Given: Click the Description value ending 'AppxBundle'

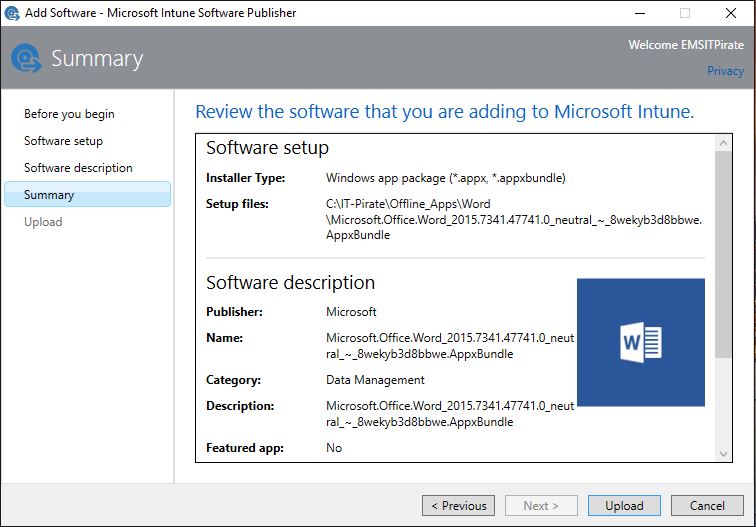Looking at the screenshot, I should (x=450, y=414).
